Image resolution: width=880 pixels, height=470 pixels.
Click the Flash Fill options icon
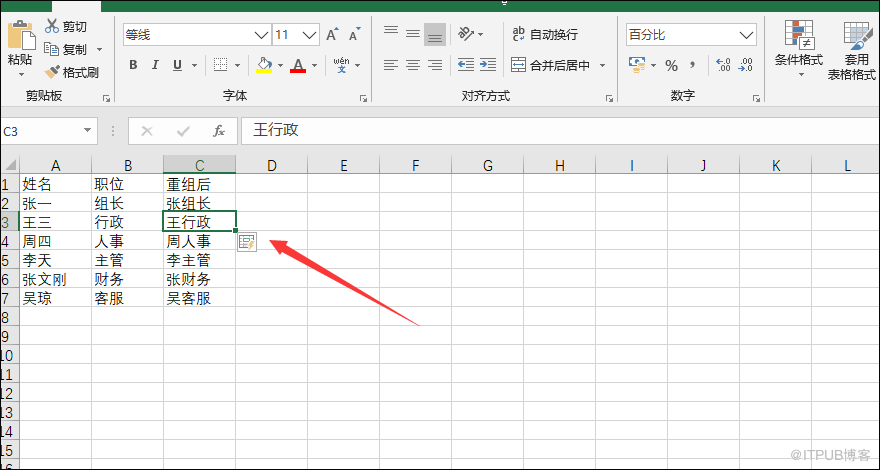point(247,242)
